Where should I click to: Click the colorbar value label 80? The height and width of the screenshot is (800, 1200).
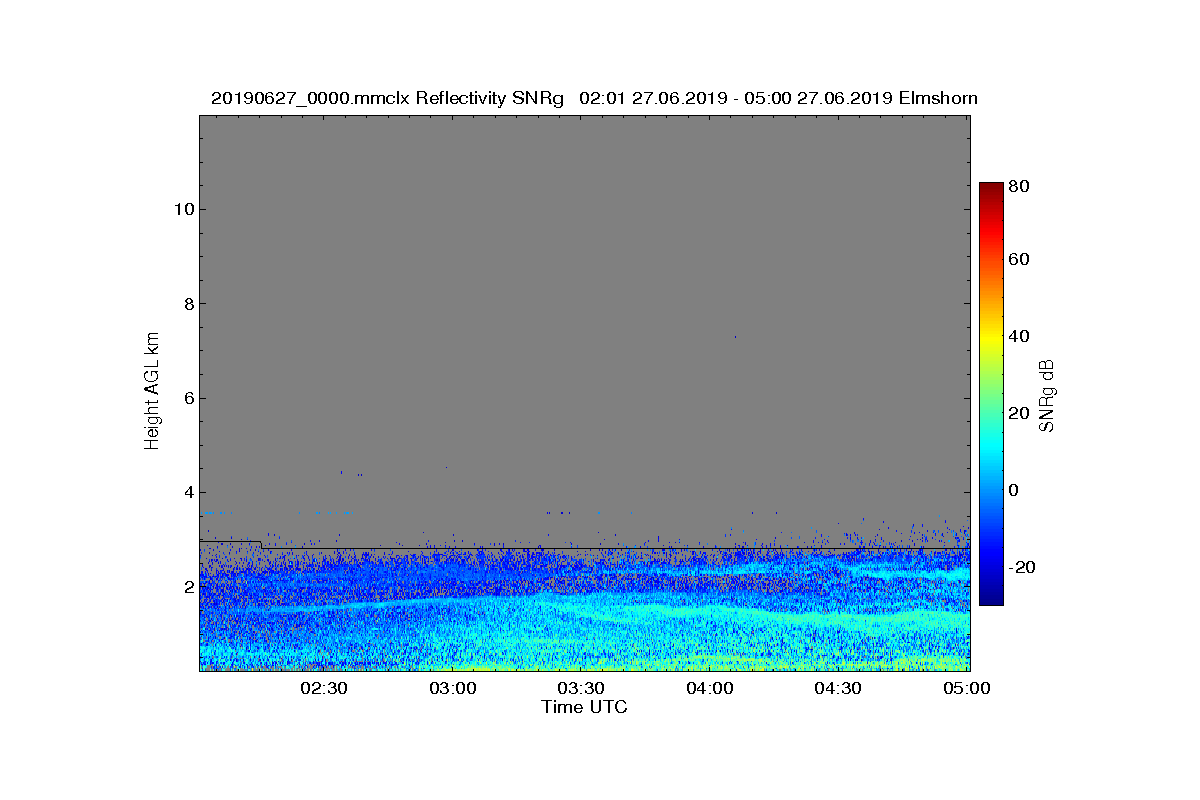click(x=1020, y=185)
